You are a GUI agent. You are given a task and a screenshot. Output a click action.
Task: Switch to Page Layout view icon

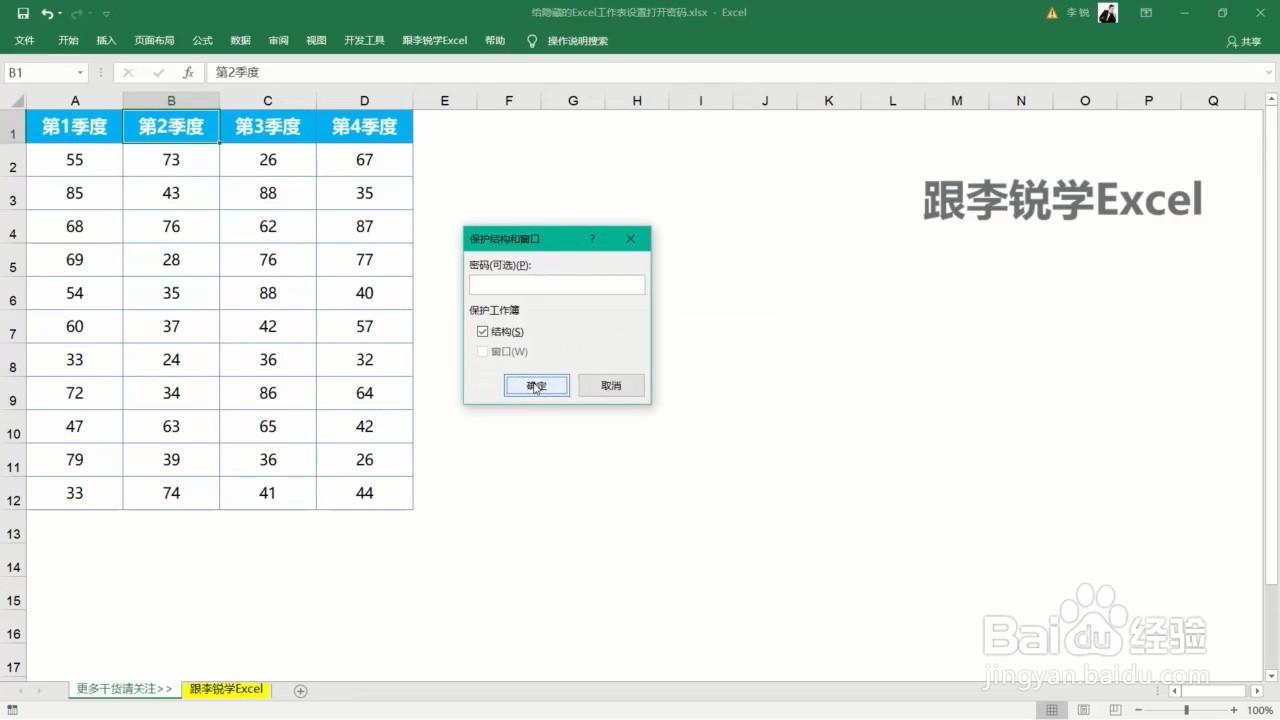1084,710
